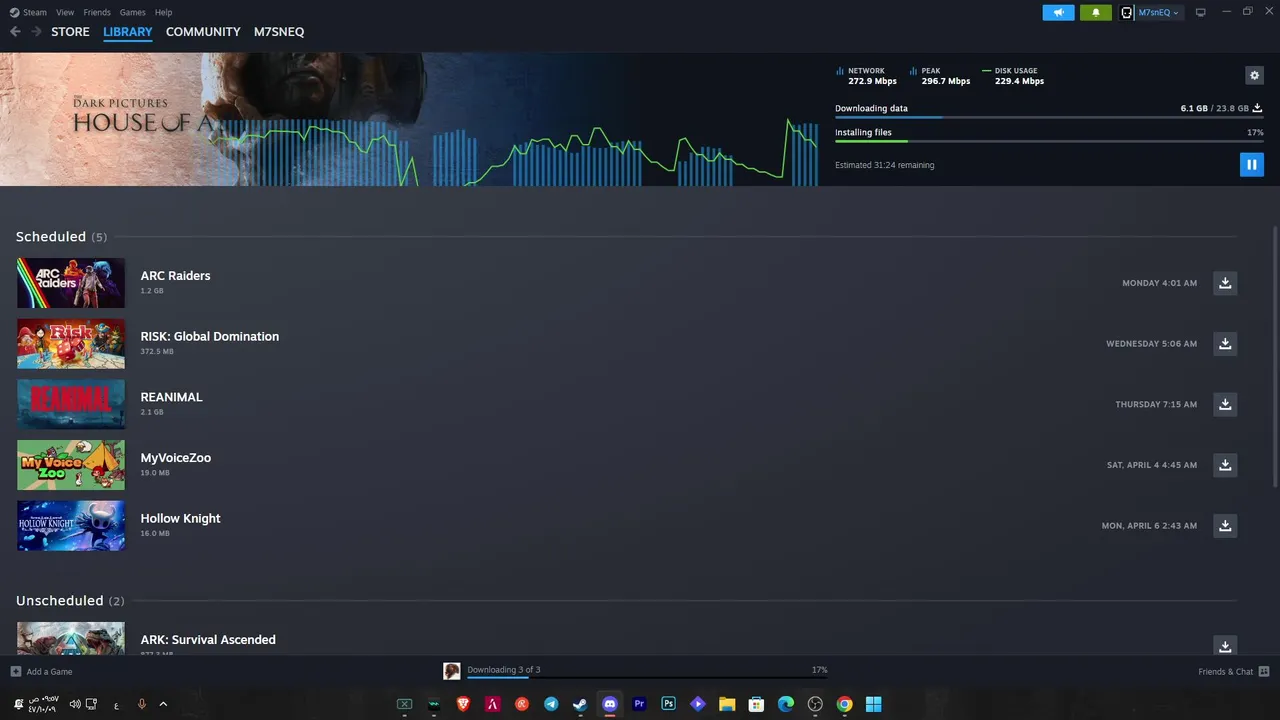Download Hollow Knight update now
The width and height of the screenshot is (1280, 720).
[1225, 526]
